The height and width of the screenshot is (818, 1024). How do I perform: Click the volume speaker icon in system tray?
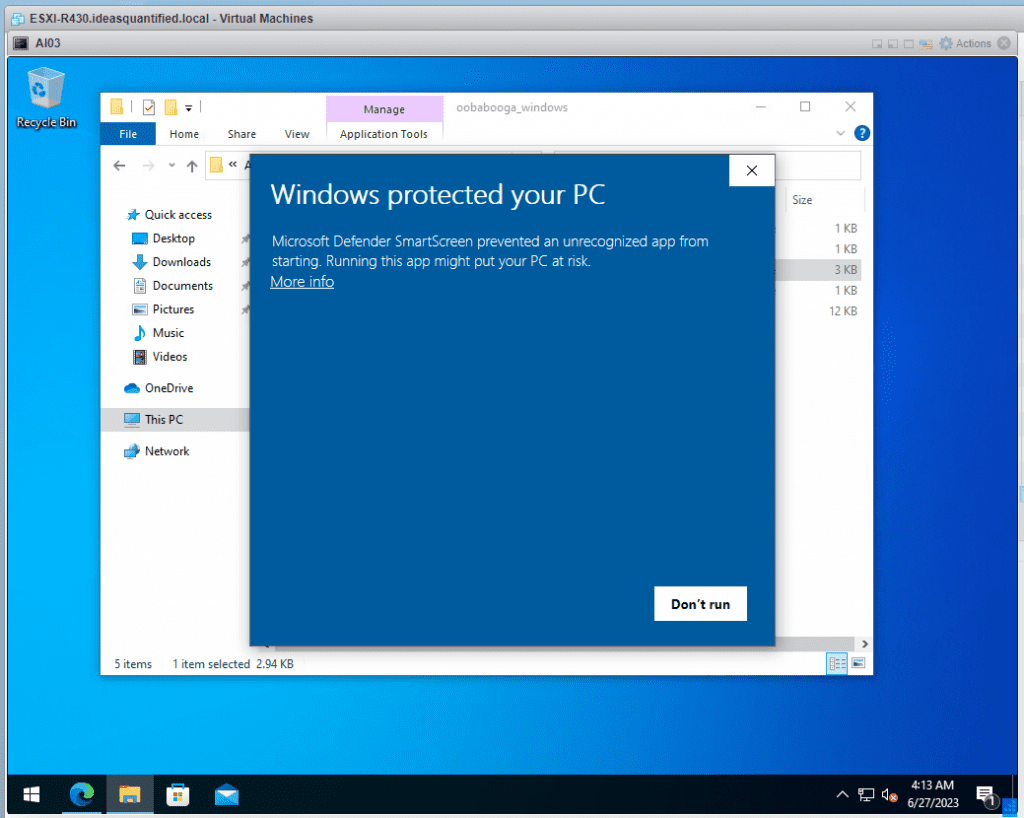point(889,794)
